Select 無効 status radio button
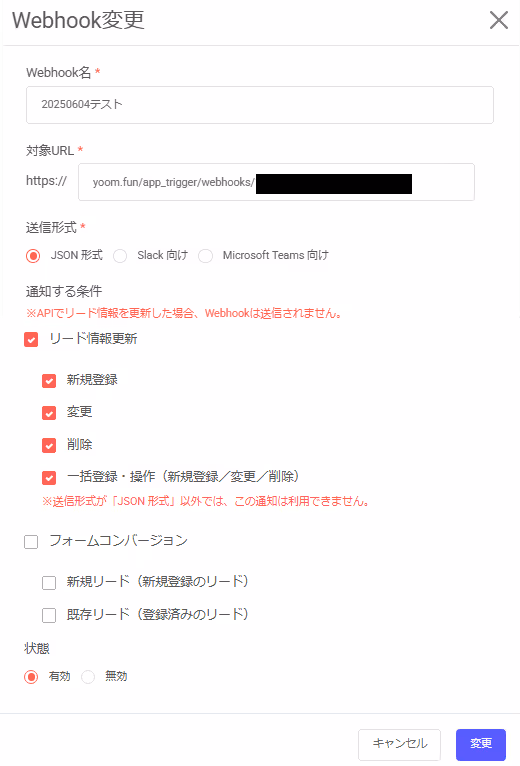This screenshot has height=766, width=520. tap(88, 677)
